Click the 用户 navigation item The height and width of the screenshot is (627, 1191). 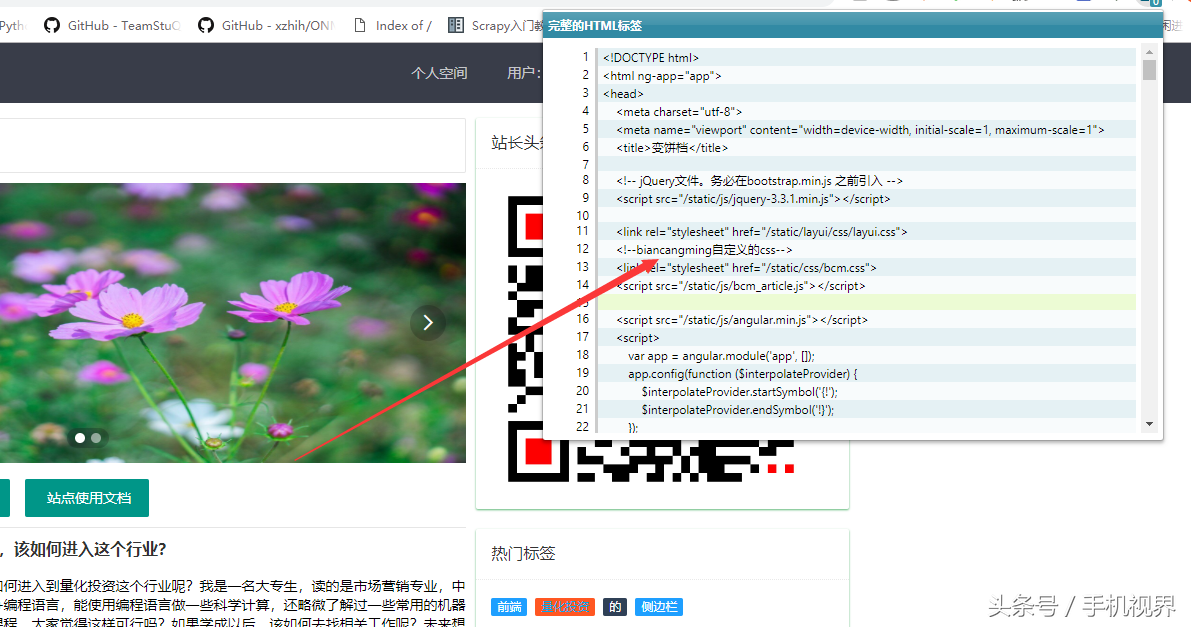click(x=522, y=73)
